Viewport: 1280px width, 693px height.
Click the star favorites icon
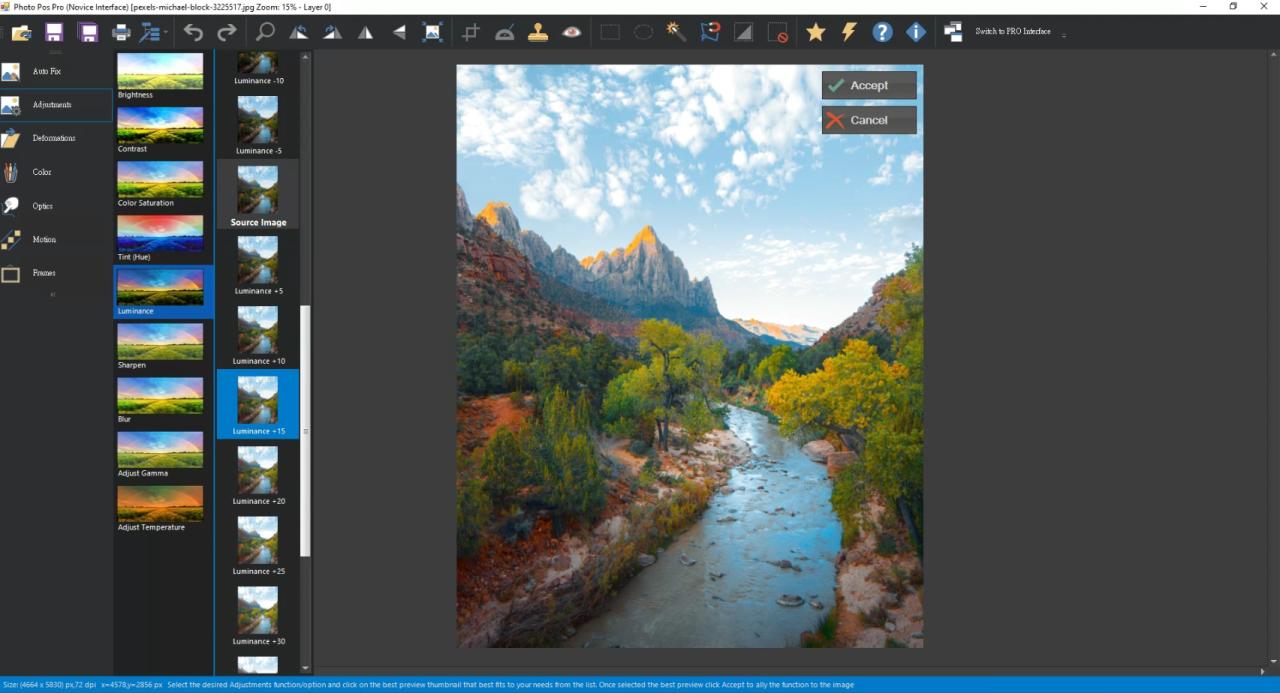(816, 32)
